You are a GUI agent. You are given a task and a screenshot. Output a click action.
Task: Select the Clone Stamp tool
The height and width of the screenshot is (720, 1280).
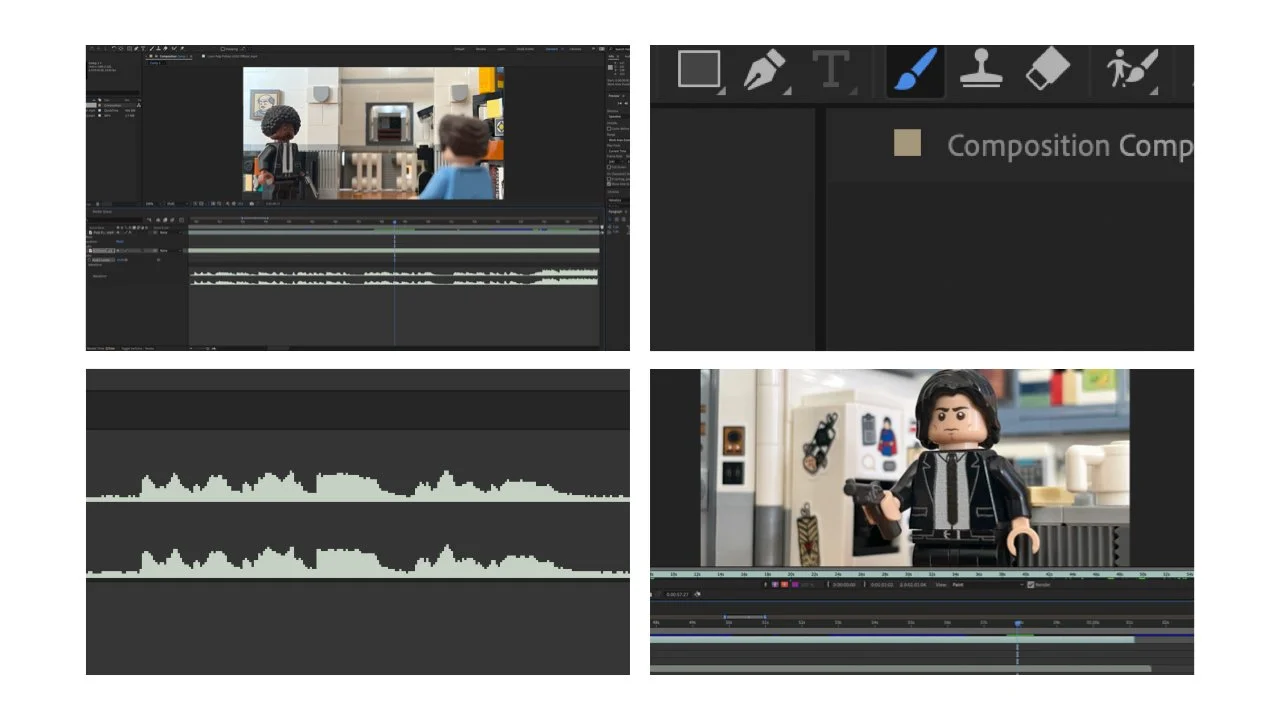pos(982,70)
